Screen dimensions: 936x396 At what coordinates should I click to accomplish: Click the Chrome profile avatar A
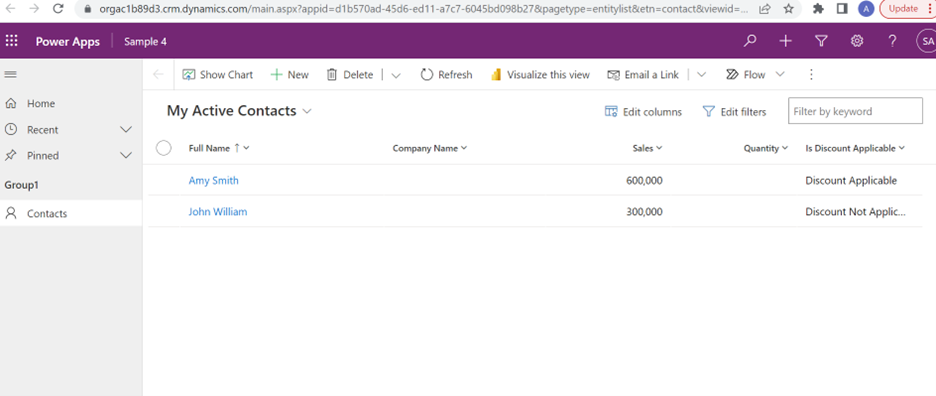click(x=866, y=8)
